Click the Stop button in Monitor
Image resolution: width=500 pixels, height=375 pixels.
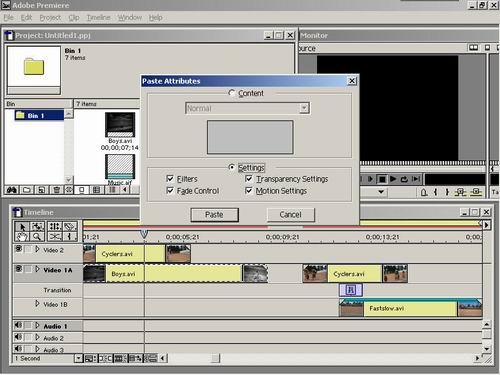pyautogui.click(x=382, y=179)
